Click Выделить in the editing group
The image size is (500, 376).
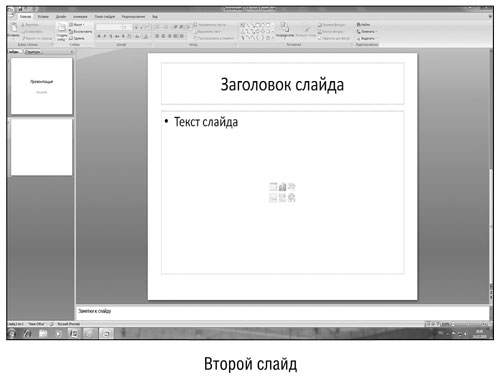[x=366, y=38]
